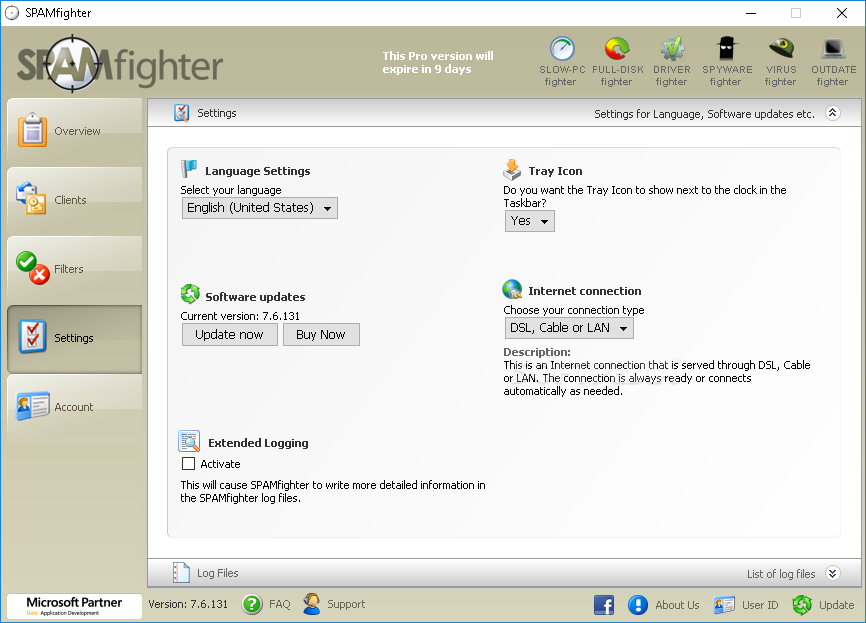Click the SPAMfighter logo
This screenshot has height=623, width=866.
coord(120,65)
